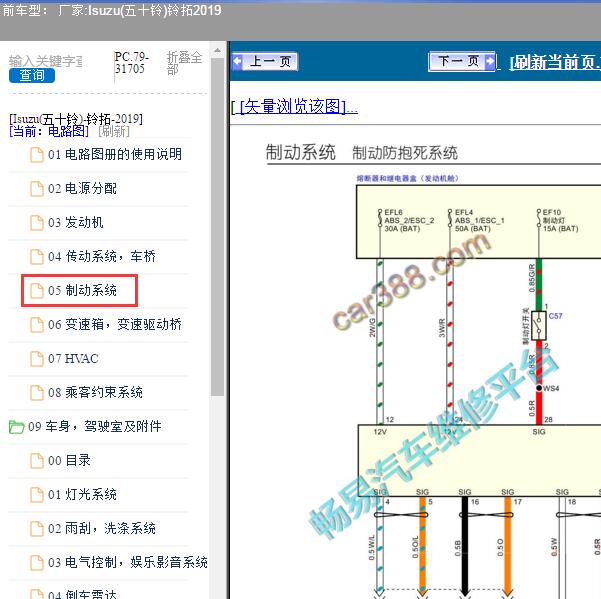Viewport: 601px width, 599px height.
Task: Click page icon beside 02 电源分配
Action: tap(37, 189)
